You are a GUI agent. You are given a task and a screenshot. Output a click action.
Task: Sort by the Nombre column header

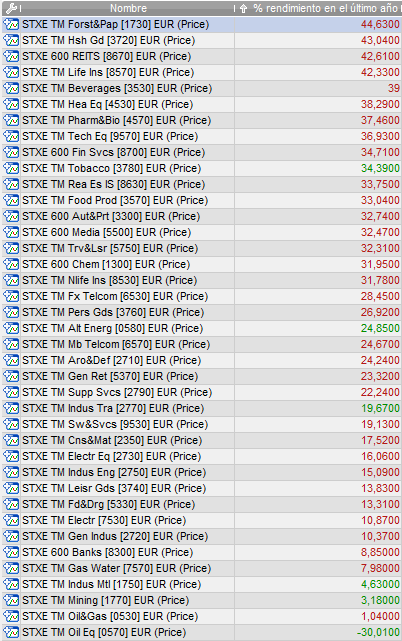pyautogui.click(x=128, y=8)
